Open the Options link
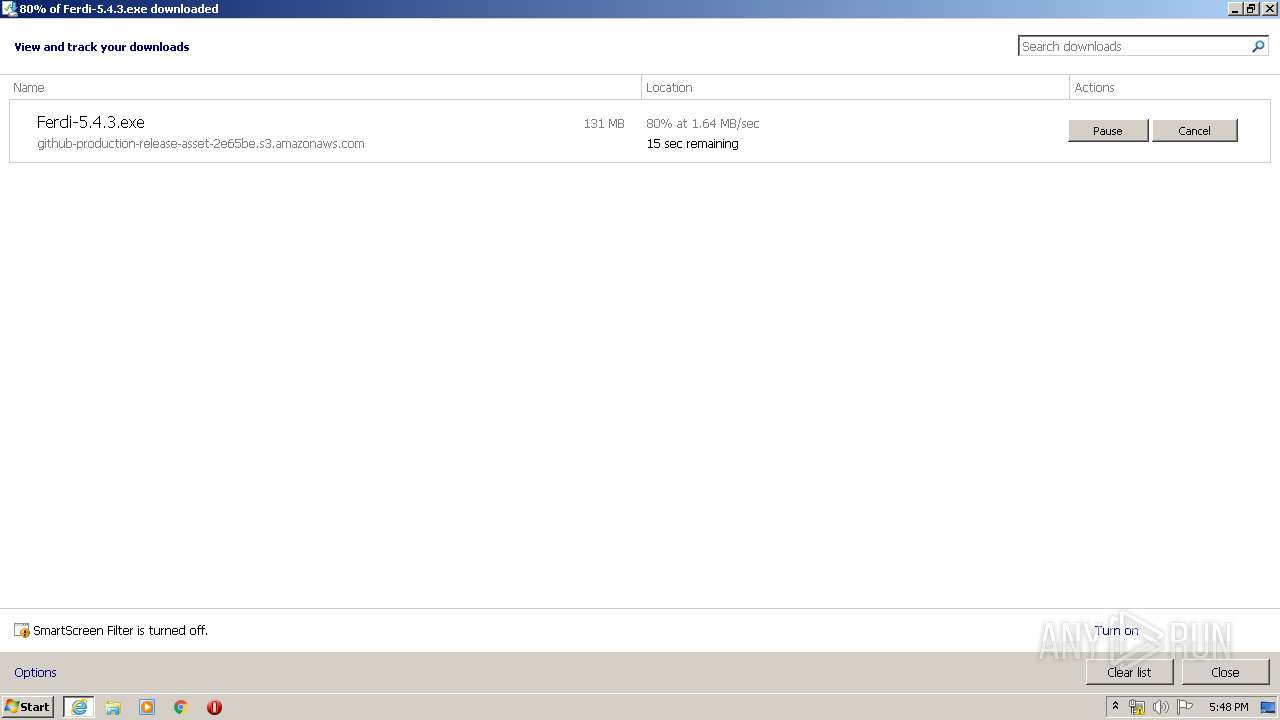1280x720 pixels. click(36, 673)
